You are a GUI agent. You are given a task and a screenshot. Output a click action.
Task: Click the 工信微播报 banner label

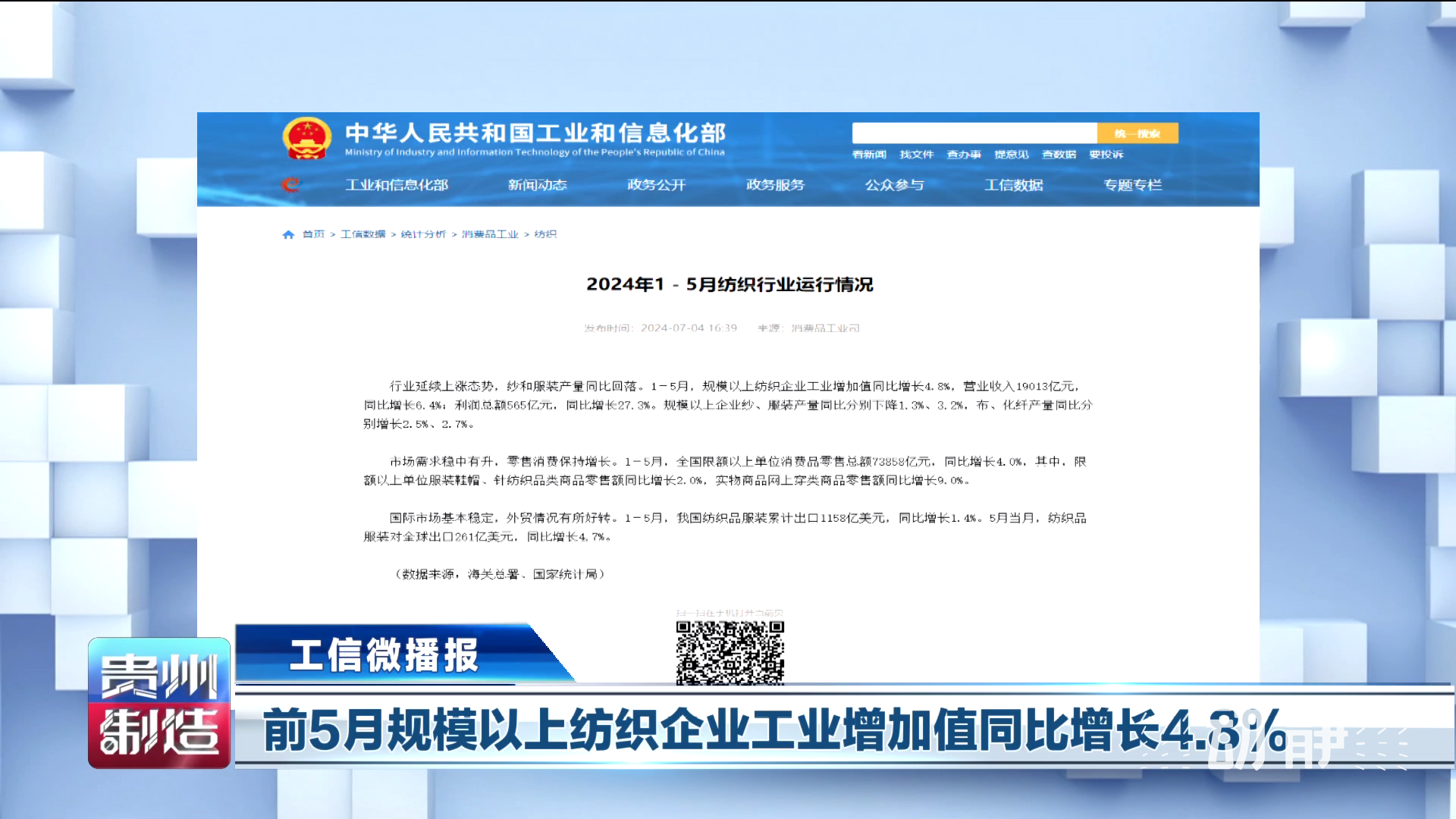point(384,655)
